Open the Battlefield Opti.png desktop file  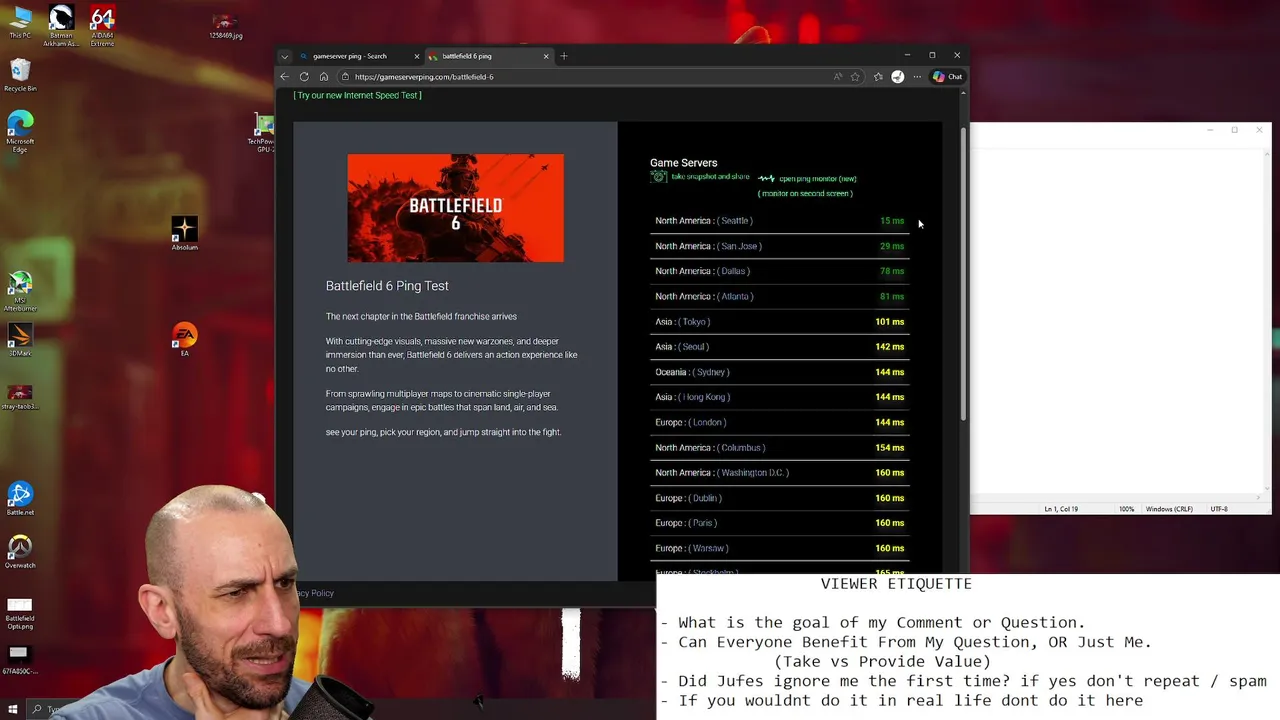pyautogui.click(x=20, y=614)
